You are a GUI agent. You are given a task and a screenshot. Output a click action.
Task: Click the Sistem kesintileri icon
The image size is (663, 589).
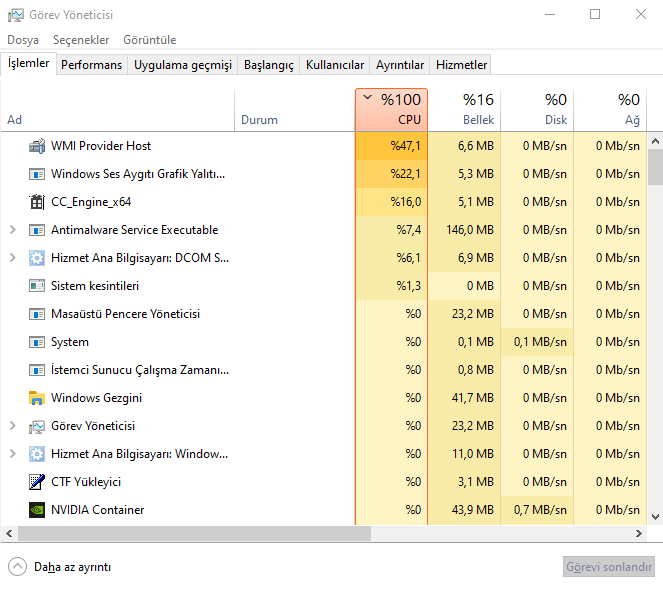point(37,286)
